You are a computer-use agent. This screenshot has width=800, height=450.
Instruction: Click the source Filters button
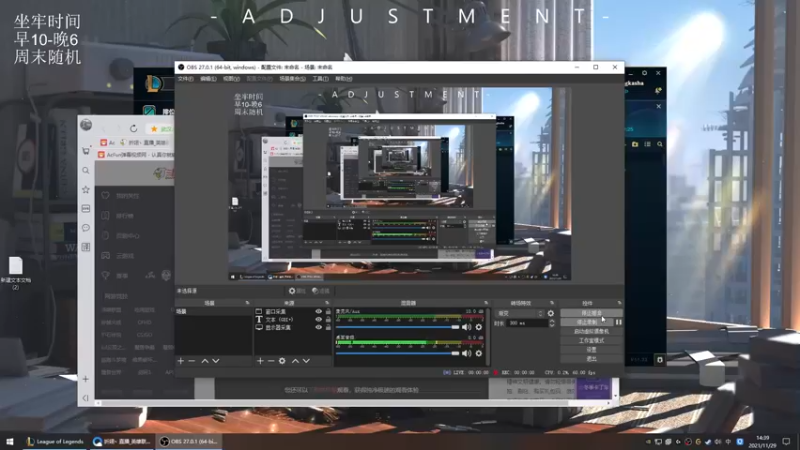point(321,291)
